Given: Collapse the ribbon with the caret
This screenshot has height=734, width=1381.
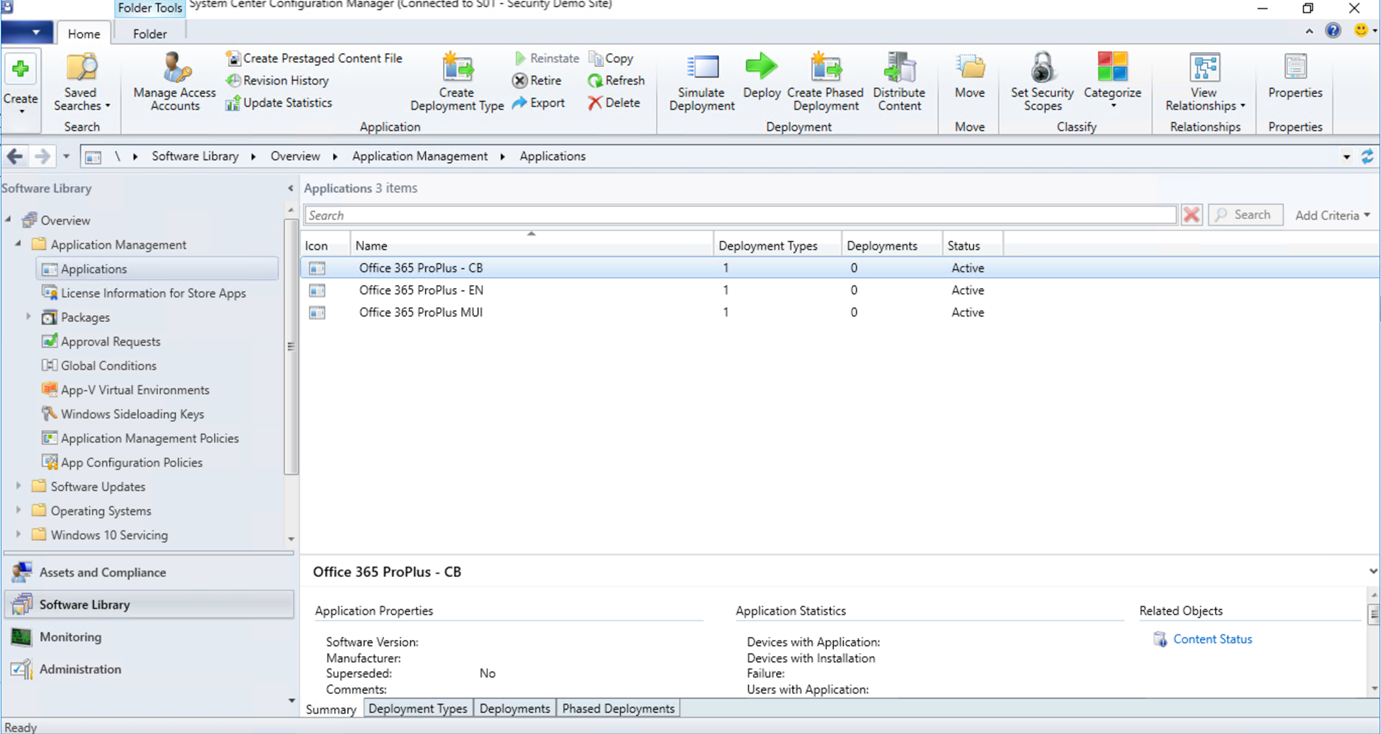Looking at the screenshot, I should point(1309,32).
